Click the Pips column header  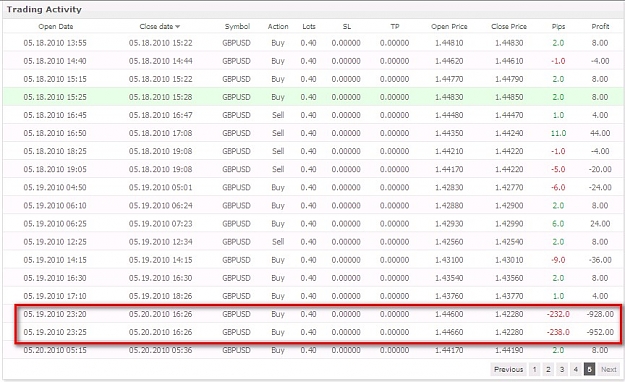[x=558, y=27]
